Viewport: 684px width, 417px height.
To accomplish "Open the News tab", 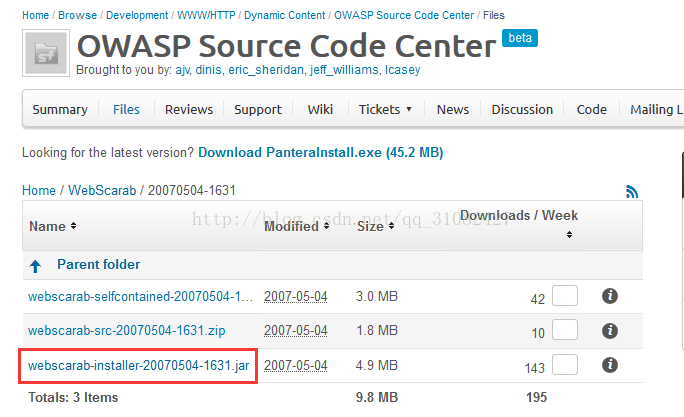I will tap(453, 109).
